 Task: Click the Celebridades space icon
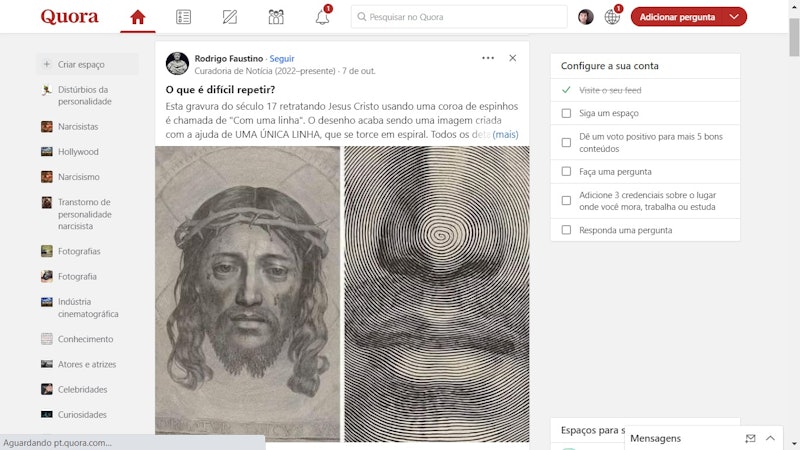[46, 389]
